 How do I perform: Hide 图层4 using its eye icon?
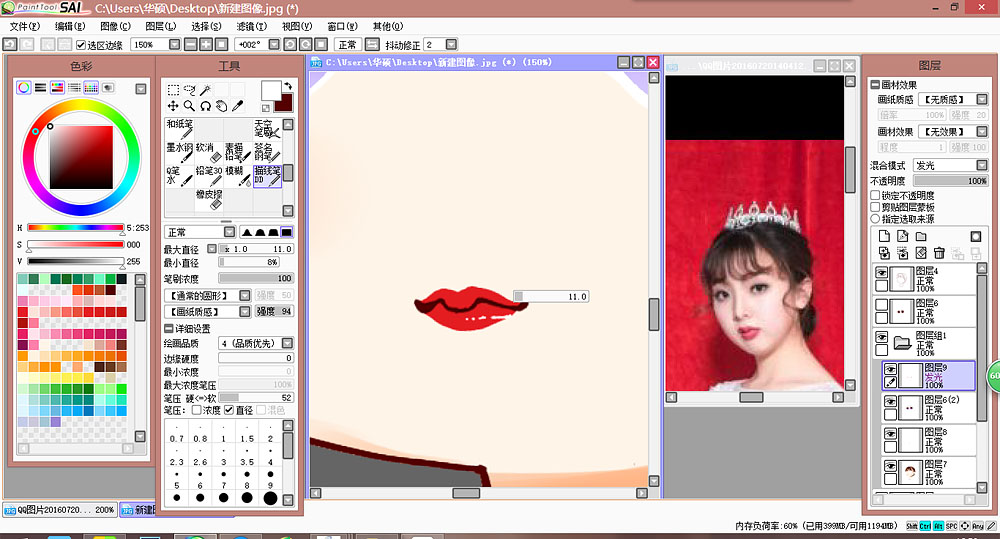[x=882, y=273]
